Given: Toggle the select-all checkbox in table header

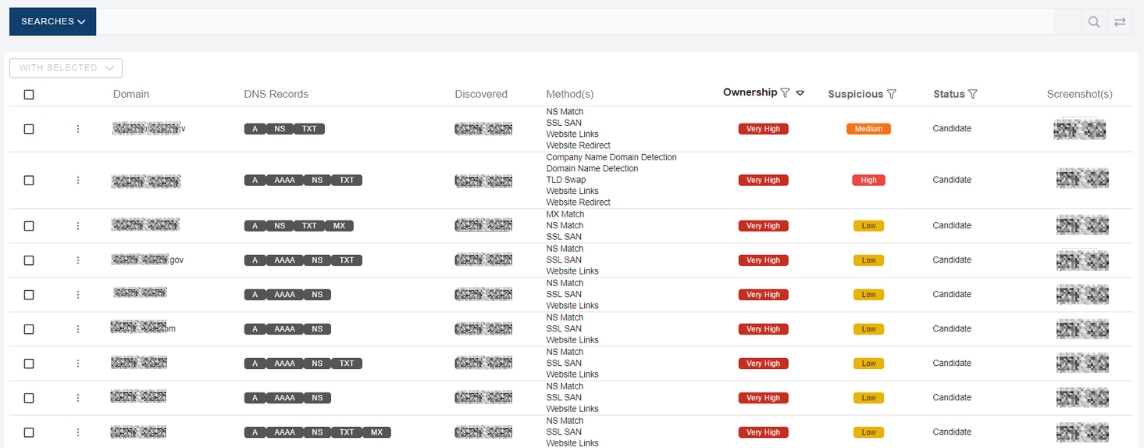Looking at the screenshot, I should [29, 94].
